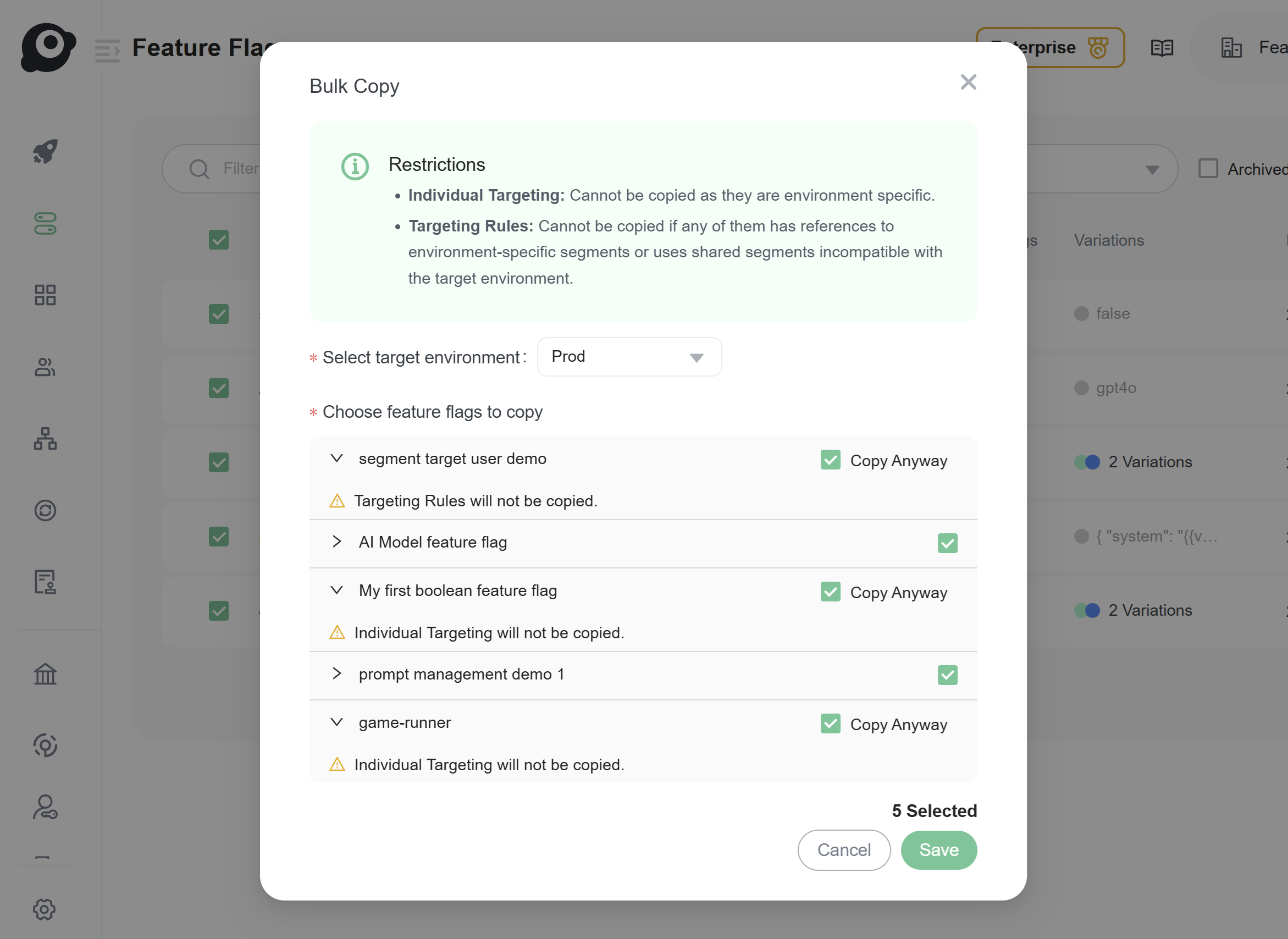Open the Audit Logs document icon in sidebar

(45, 582)
